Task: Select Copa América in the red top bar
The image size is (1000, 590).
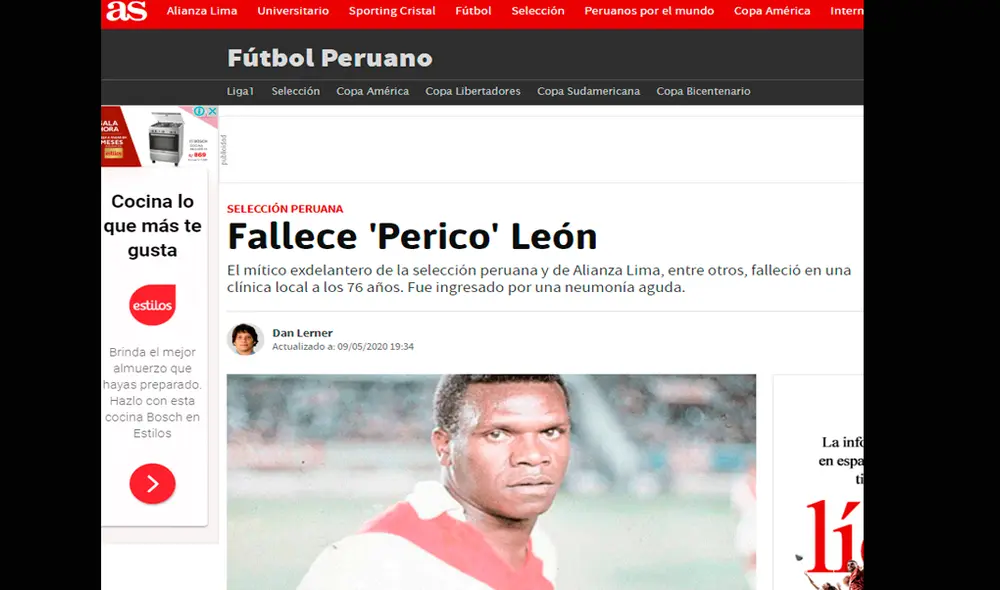Action: (772, 11)
